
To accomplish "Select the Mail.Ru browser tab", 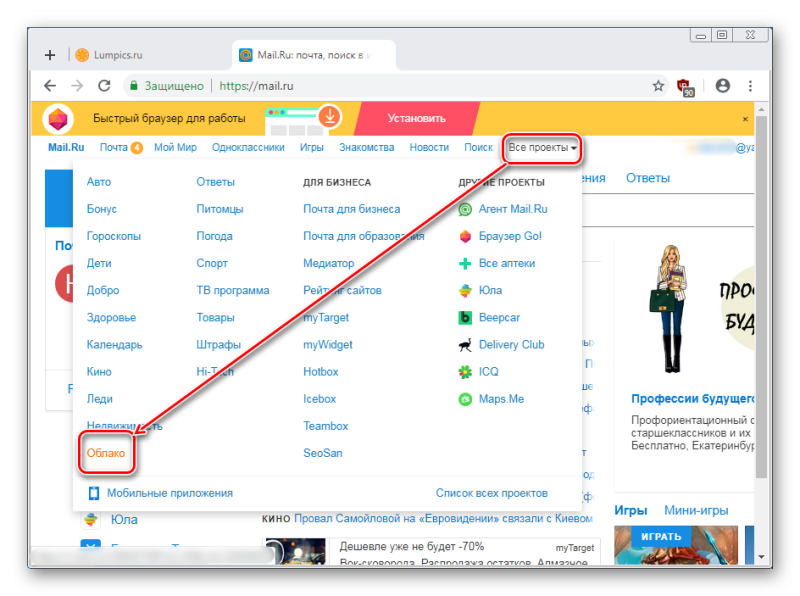I will pyautogui.click(x=314, y=55).
